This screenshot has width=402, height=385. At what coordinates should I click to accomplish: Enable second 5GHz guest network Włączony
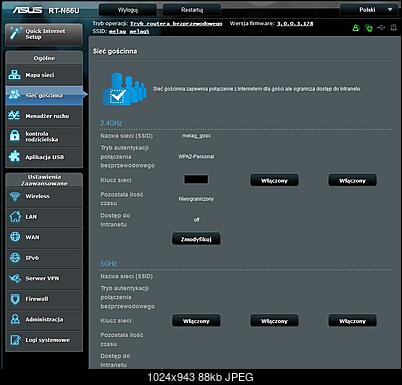[x=274, y=321]
